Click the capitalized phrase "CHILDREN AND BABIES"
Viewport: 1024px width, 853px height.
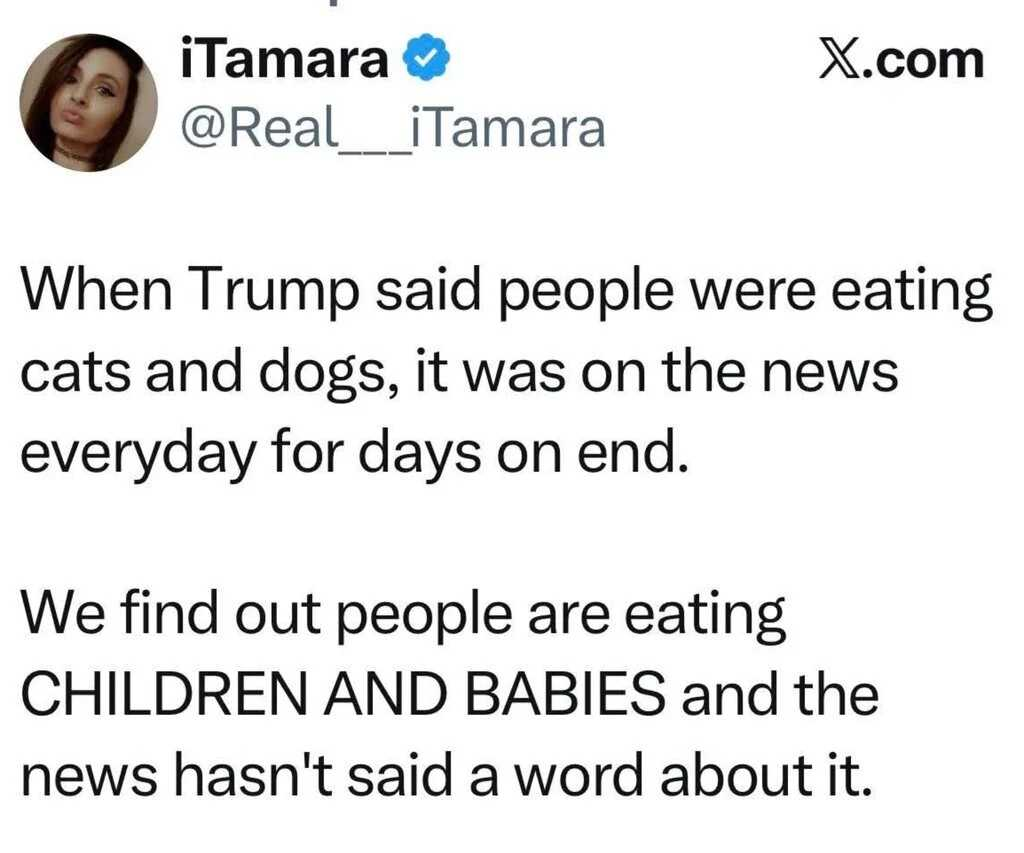[x=344, y=695]
